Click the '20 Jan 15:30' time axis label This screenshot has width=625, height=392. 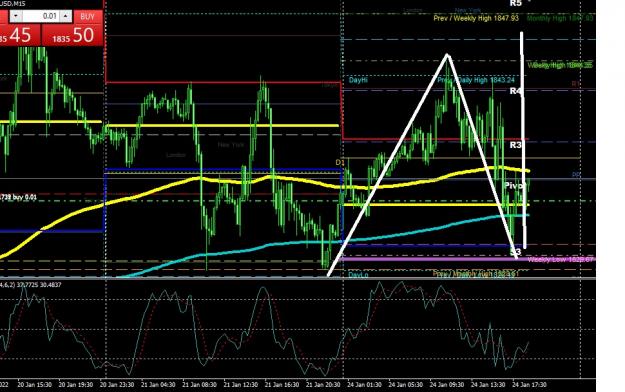pyautogui.click(x=34, y=385)
